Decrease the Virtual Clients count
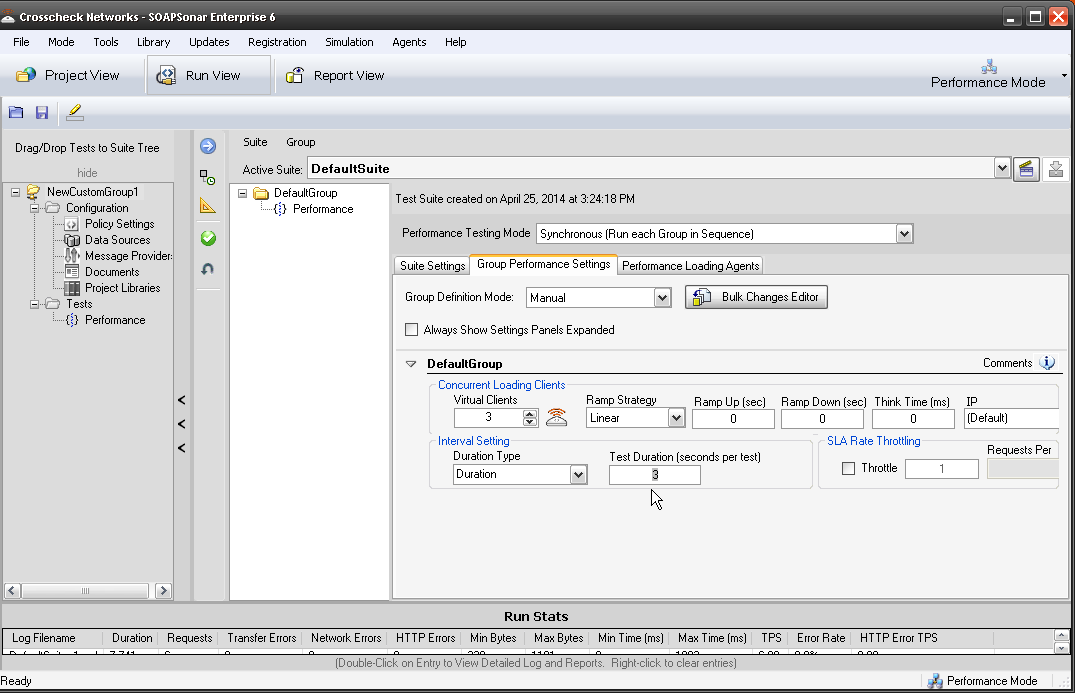Viewport: 1075px width, 693px height. [529, 422]
